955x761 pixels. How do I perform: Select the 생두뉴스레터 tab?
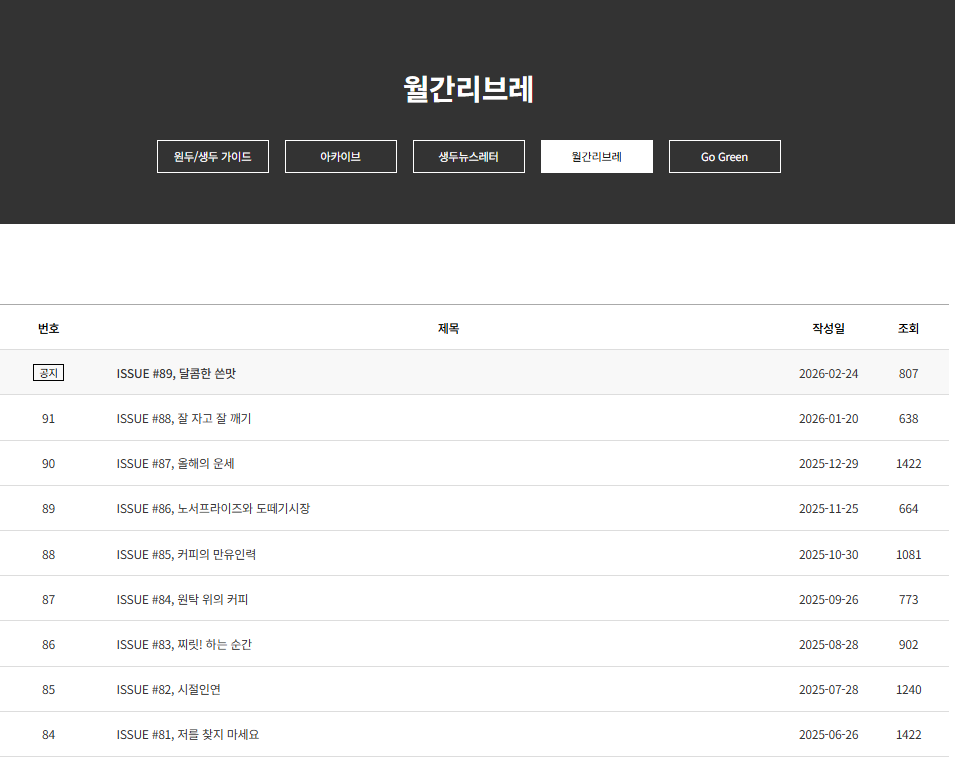(468, 157)
